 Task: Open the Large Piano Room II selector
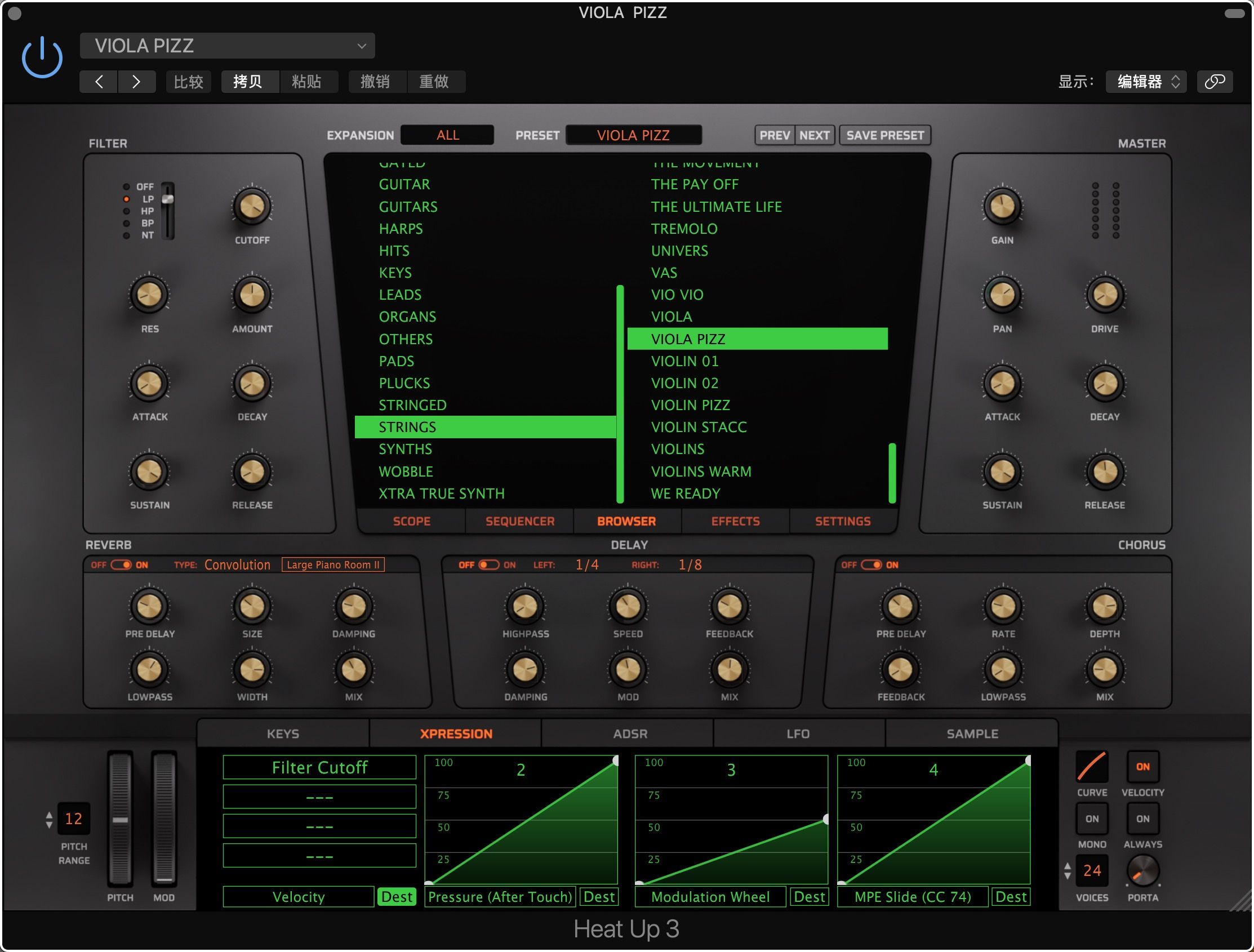[333, 565]
